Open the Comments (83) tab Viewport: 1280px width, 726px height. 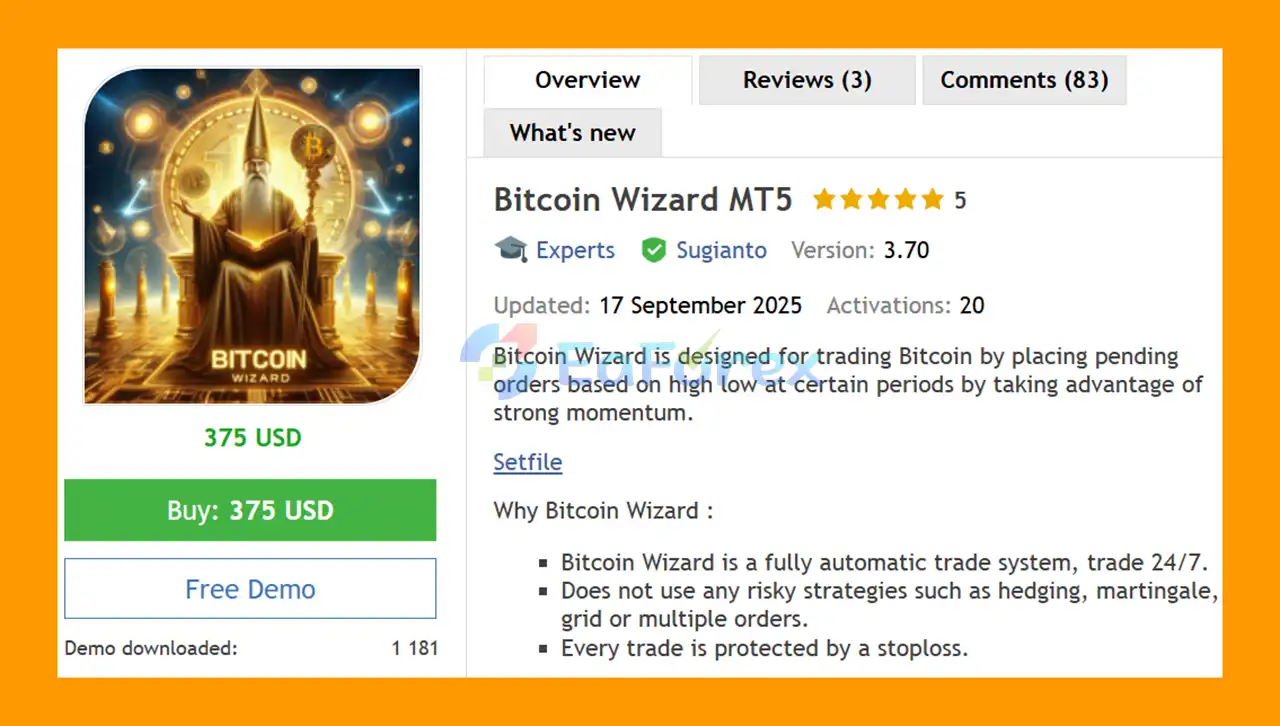(x=1024, y=80)
